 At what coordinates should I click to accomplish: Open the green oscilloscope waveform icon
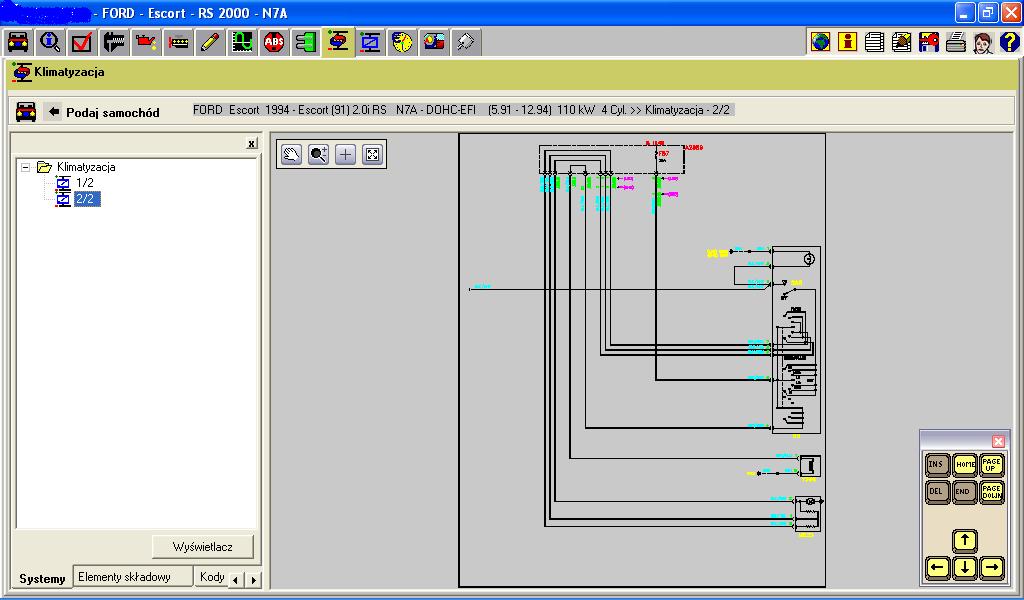[242, 42]
